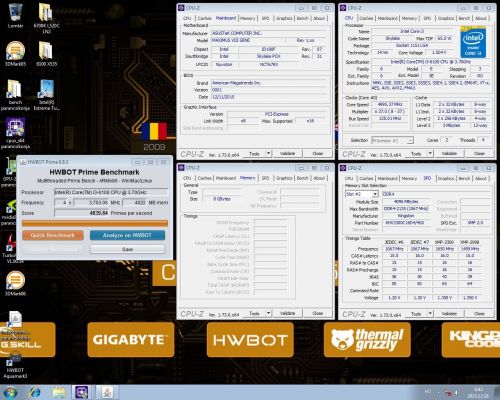The image size is (500, 400).
Task: Click Save in HWBOT Prime window
Action: [x=127, y=249]
